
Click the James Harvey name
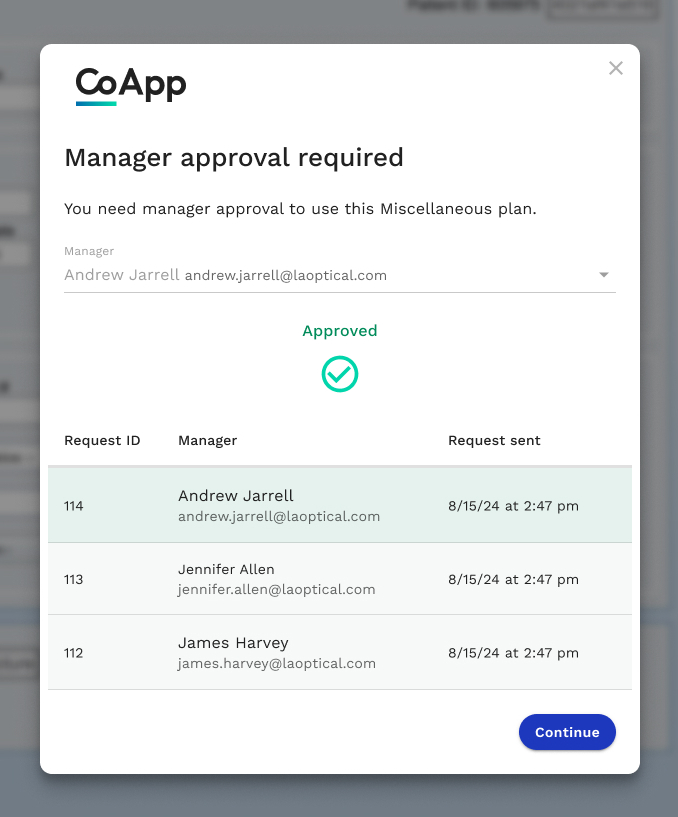coord(233,643)
